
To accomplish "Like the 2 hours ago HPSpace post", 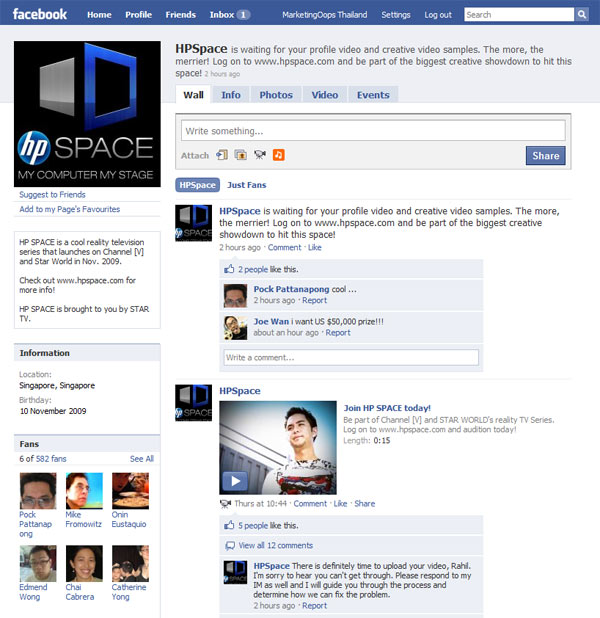I will [x=315, y=248].
